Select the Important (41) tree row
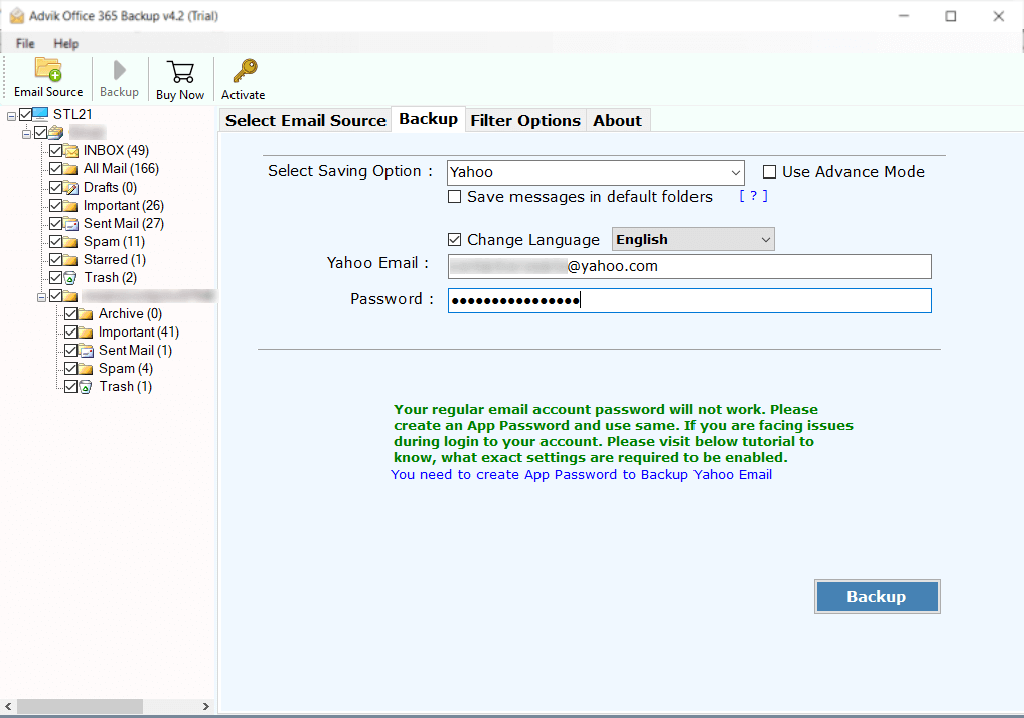1024x718 pixels. click(x=138, y=332)
